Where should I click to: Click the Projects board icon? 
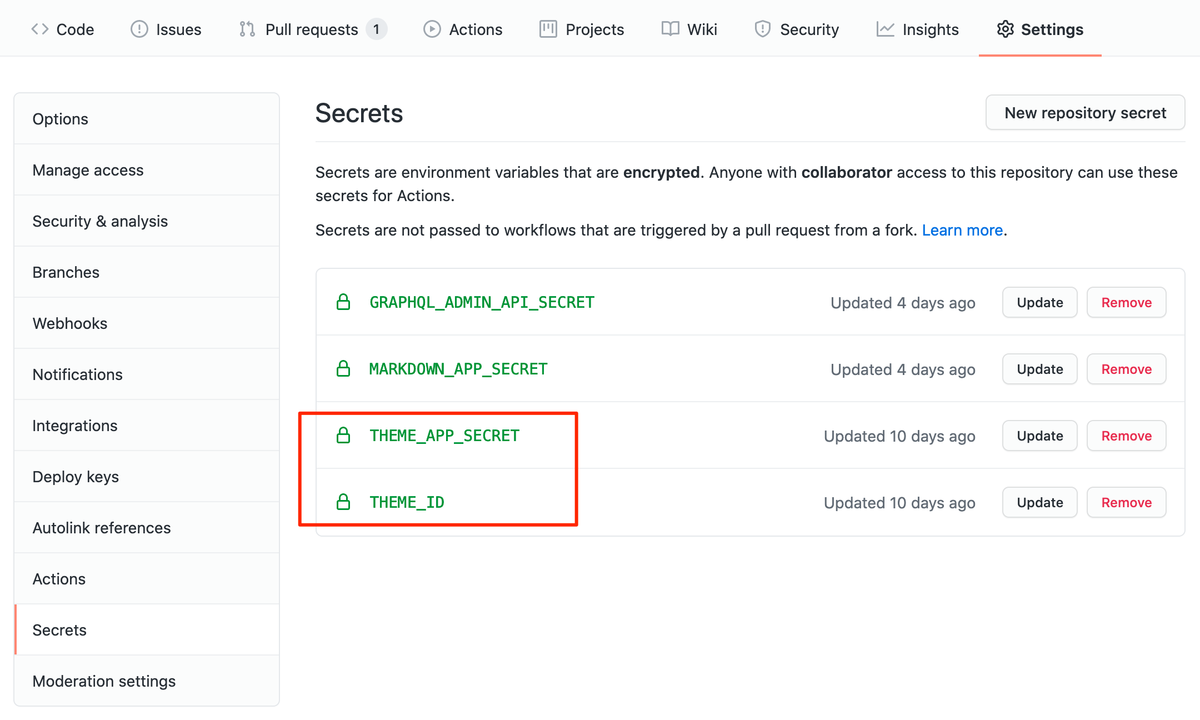[x=546, y=29]
